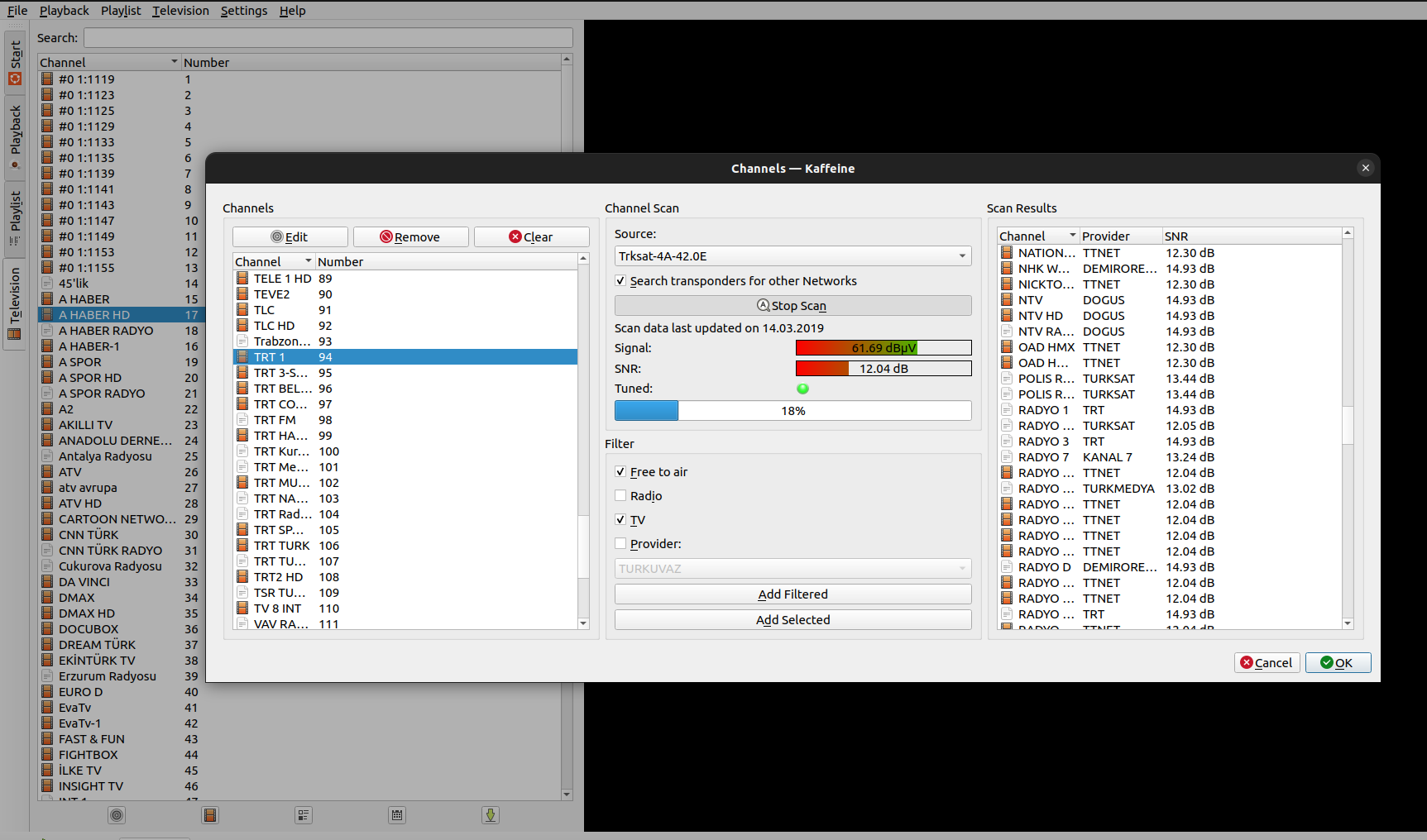
Task: Select TRT TURK row in Channels list
Action: pyautogui.click(x=405, y=546)
